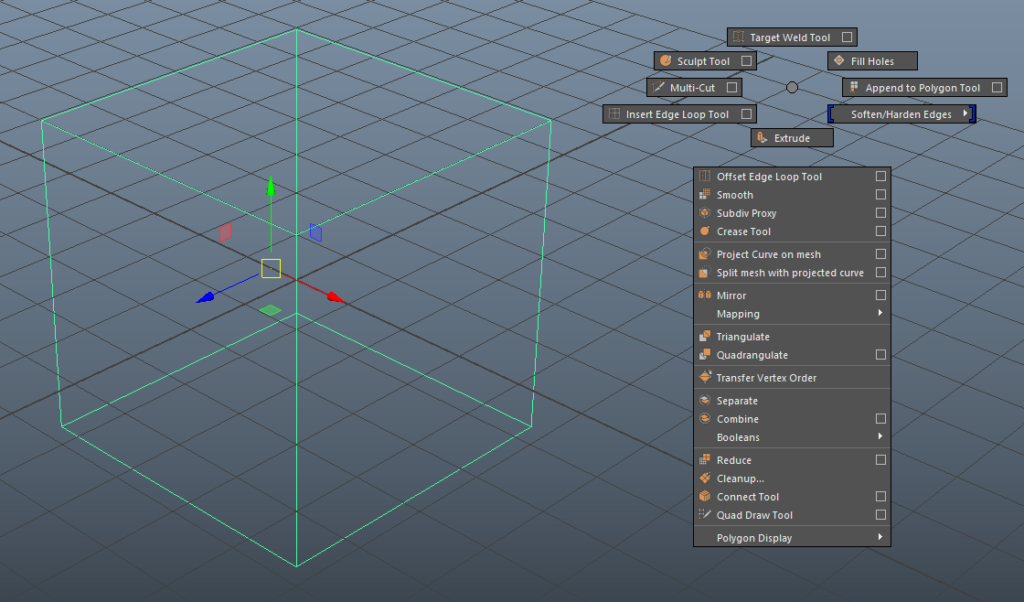The width and height of the screenshot is (1024, 602).
Task: Click the red X-axis move arrow
Action: coord(336,298)
